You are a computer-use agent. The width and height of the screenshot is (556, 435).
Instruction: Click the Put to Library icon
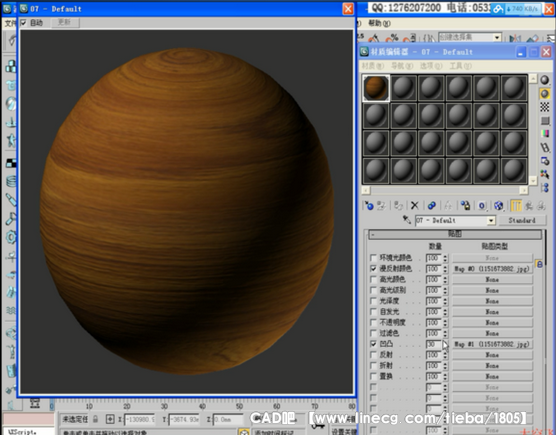[465, 206]
